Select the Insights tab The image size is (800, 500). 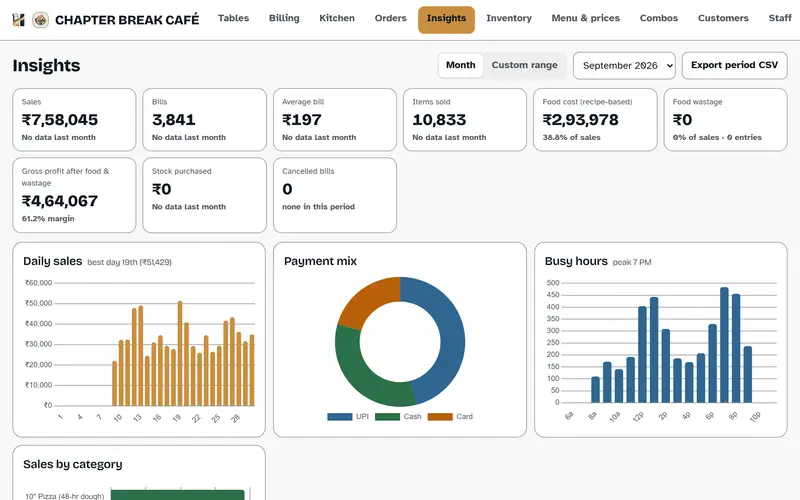pyautogui.click(x=446, y=20)
